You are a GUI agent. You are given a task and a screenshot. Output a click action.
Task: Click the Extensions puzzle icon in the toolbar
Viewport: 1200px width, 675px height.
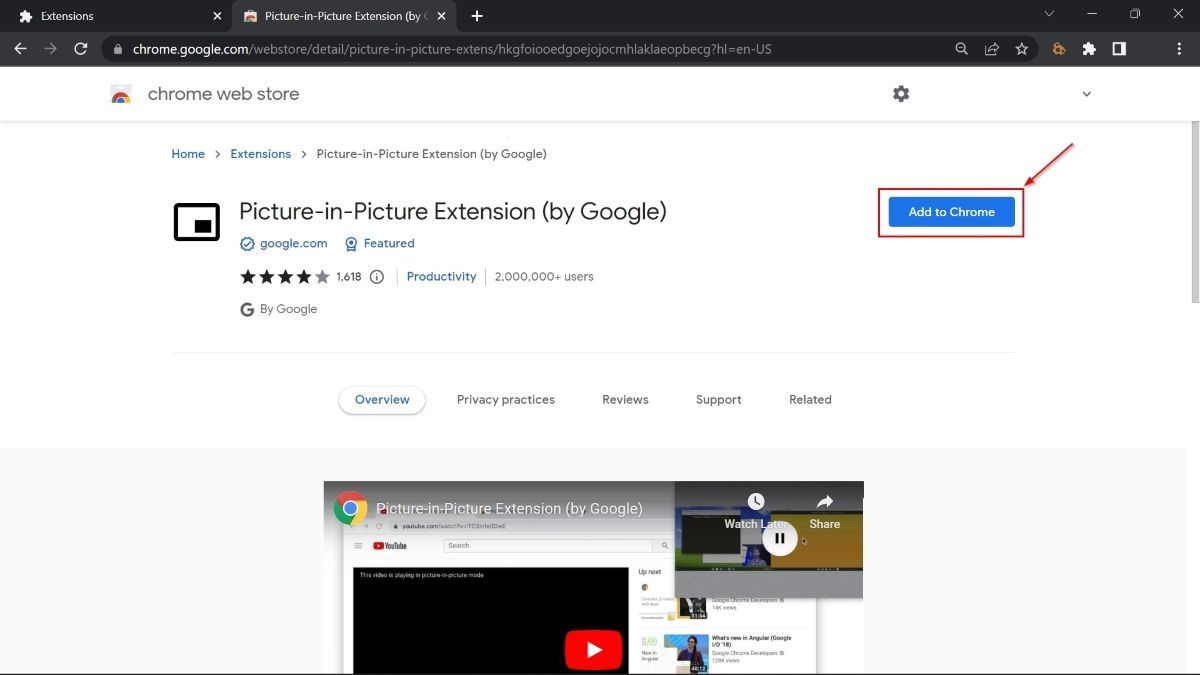[1088, 48]
